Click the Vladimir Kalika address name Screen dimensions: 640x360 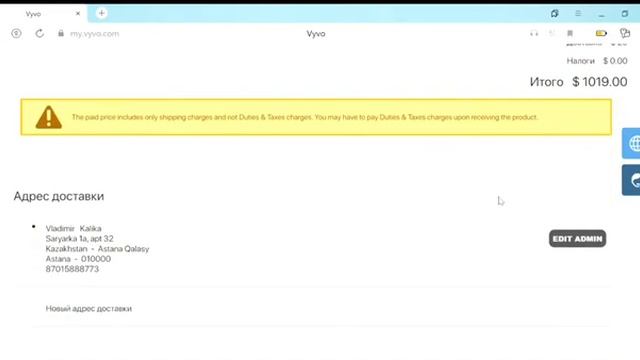click(73, 229)
